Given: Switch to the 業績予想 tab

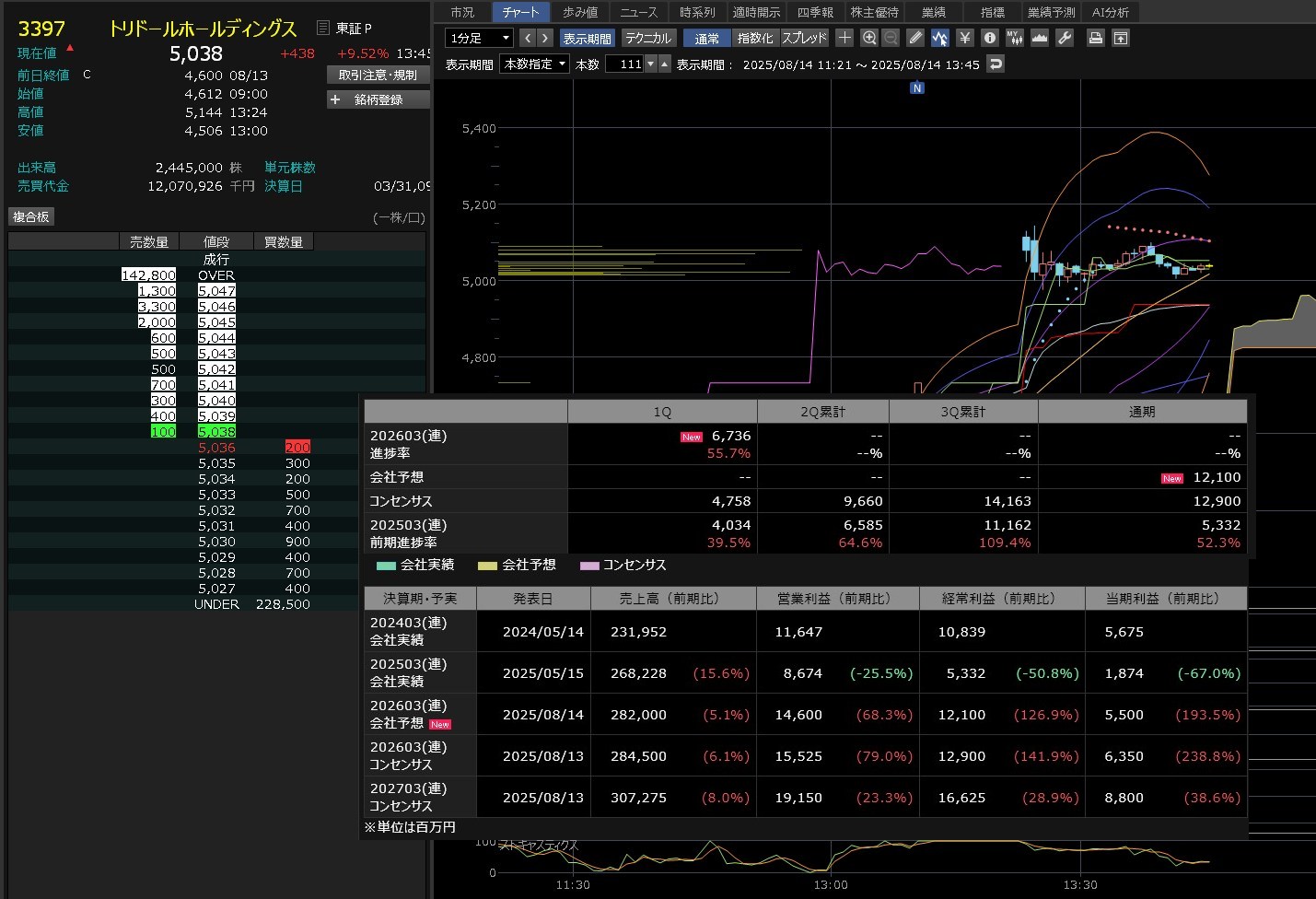Looking at the screenshot, I should [1051, 12].
